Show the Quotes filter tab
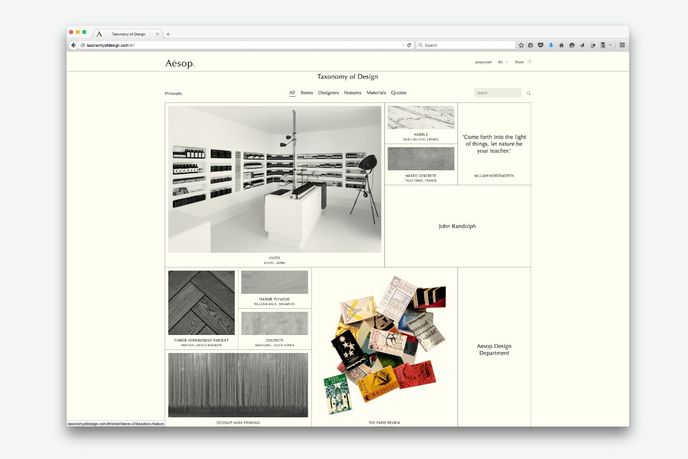This screenshot has height=459, width=688. tap(399, 92)
